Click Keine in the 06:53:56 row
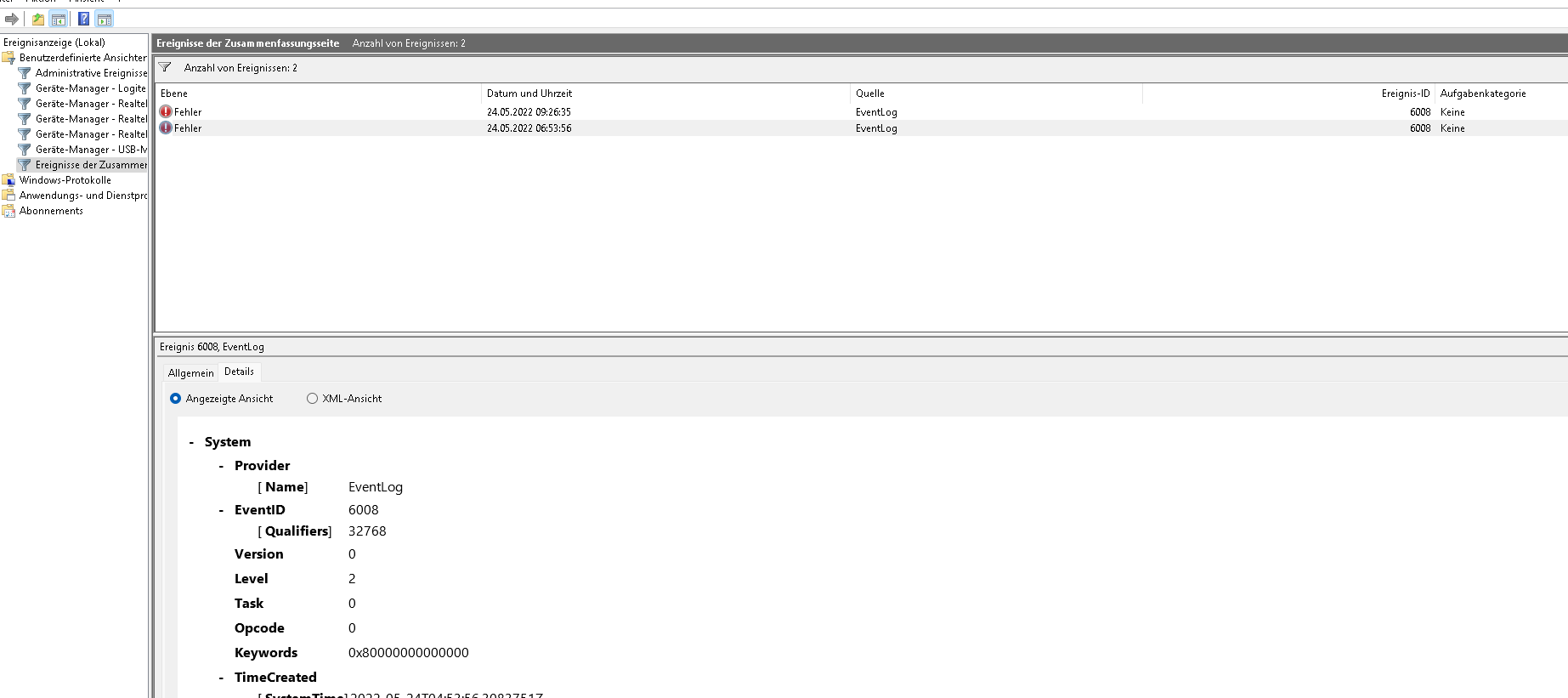 coord(1452,128)
